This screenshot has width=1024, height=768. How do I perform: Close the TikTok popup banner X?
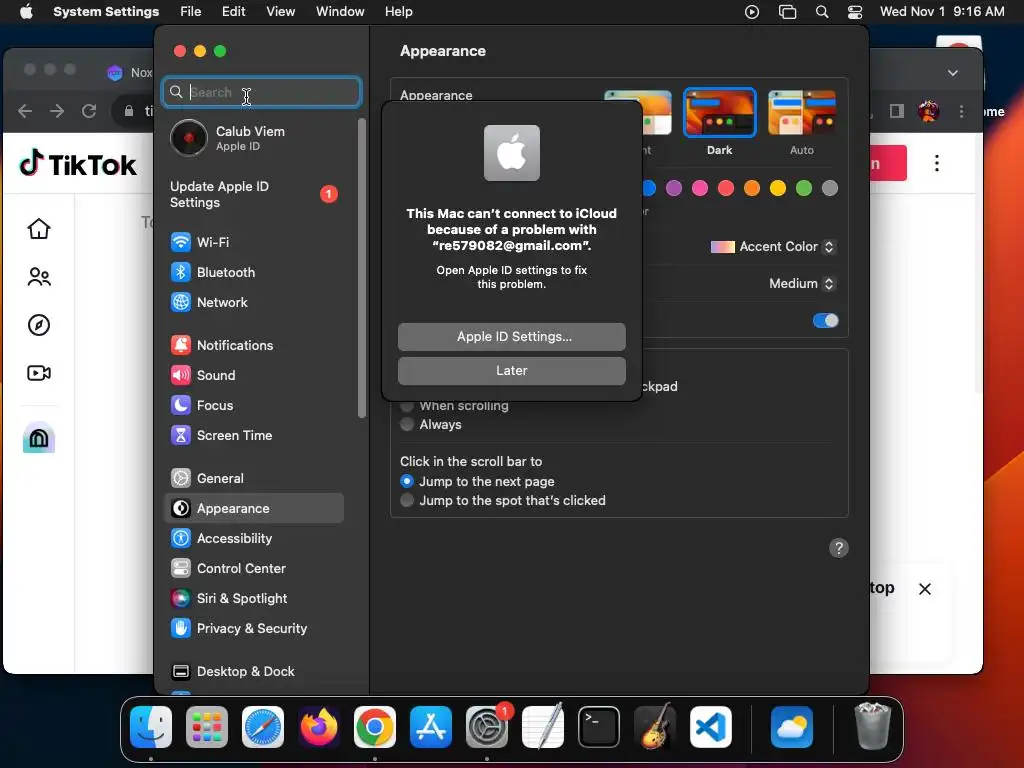[925, 589]
